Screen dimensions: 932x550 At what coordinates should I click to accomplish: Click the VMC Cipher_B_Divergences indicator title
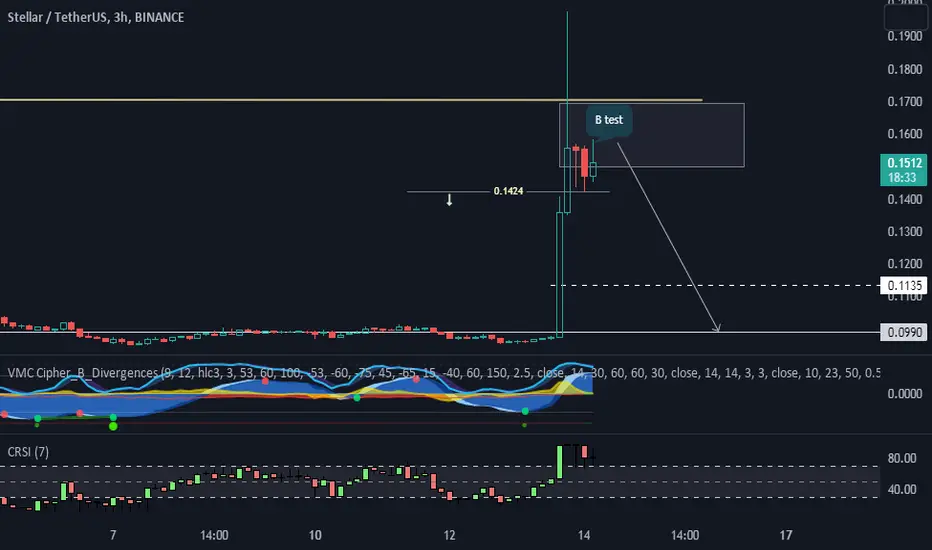83,373
